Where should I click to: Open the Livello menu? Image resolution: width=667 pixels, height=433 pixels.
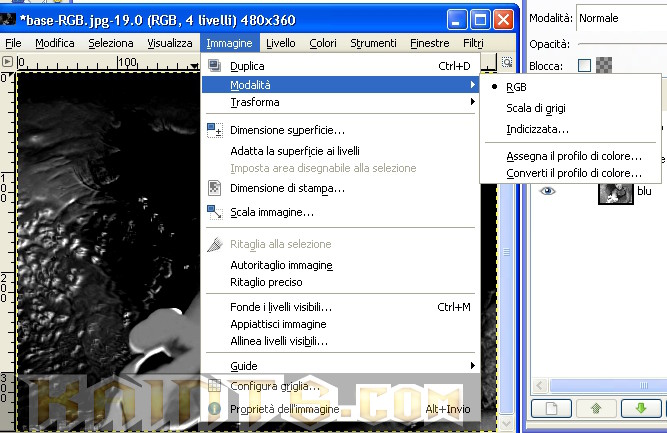(x=281, y=43)
